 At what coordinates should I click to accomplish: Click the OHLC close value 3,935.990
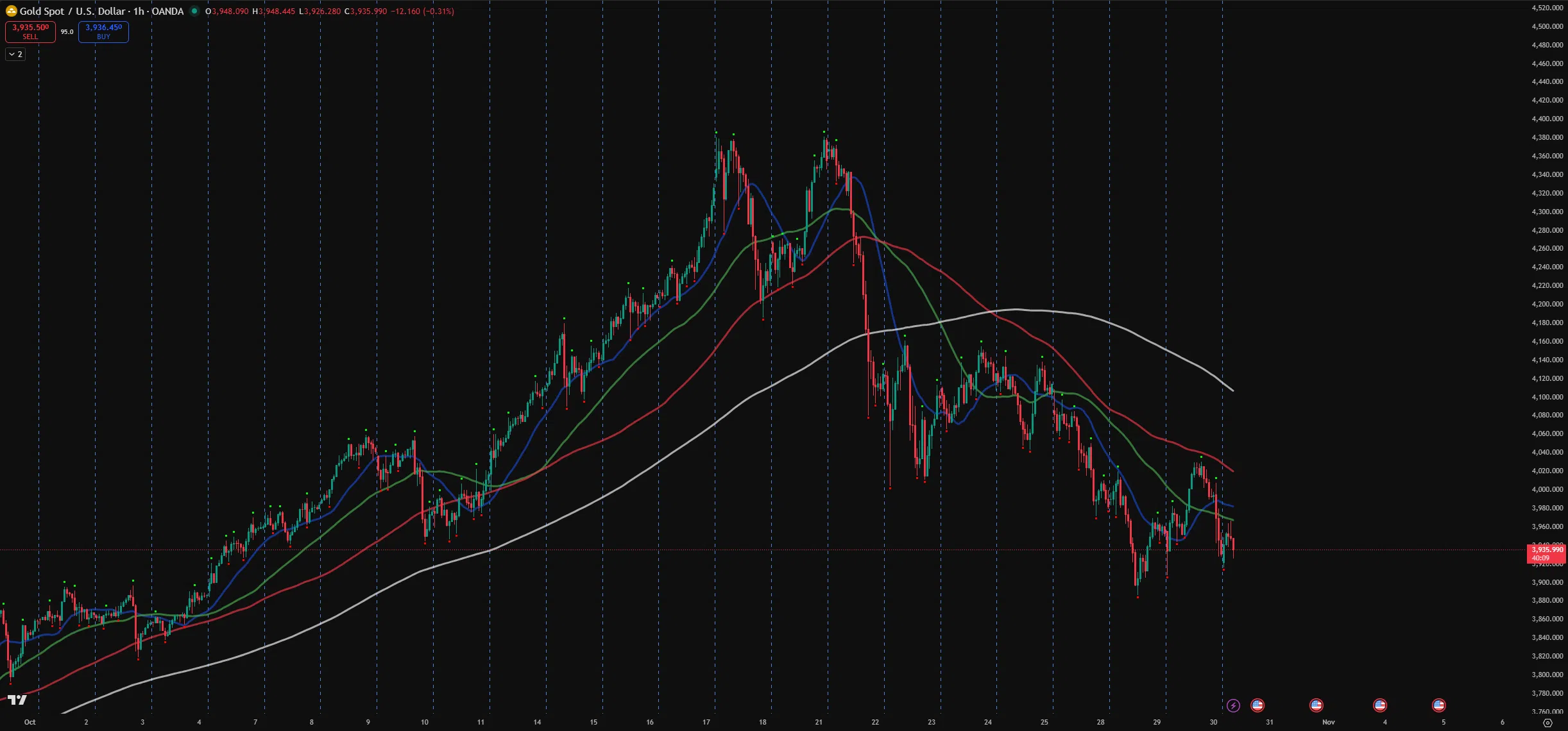(x=368, y=12)
